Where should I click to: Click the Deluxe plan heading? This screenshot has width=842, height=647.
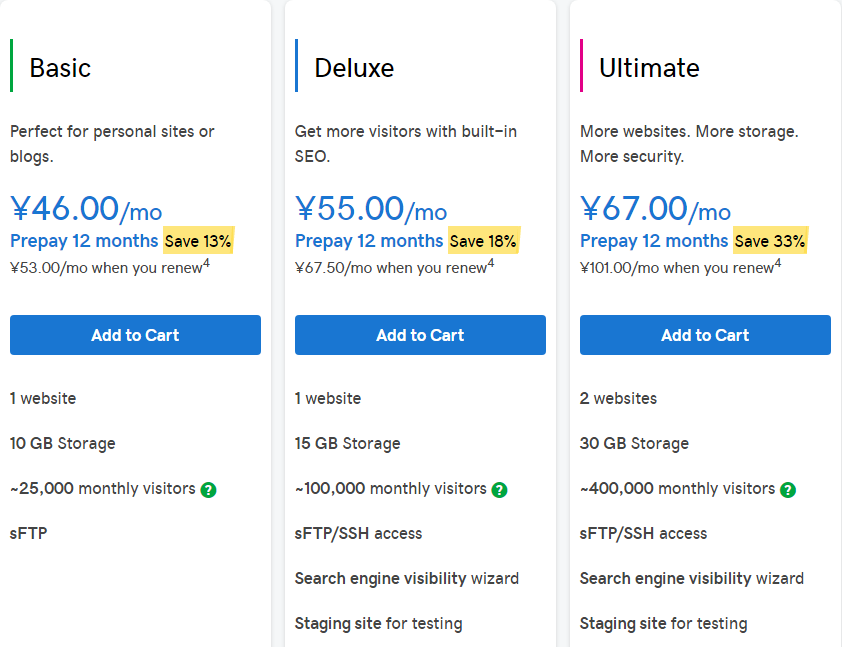[x=354, y=68]
